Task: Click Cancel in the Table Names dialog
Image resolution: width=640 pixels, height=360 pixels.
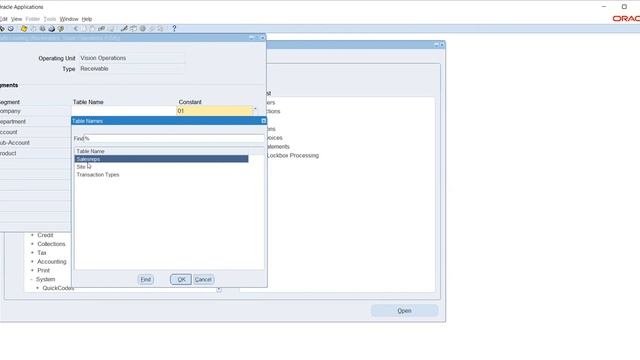Action: (203, 280)
